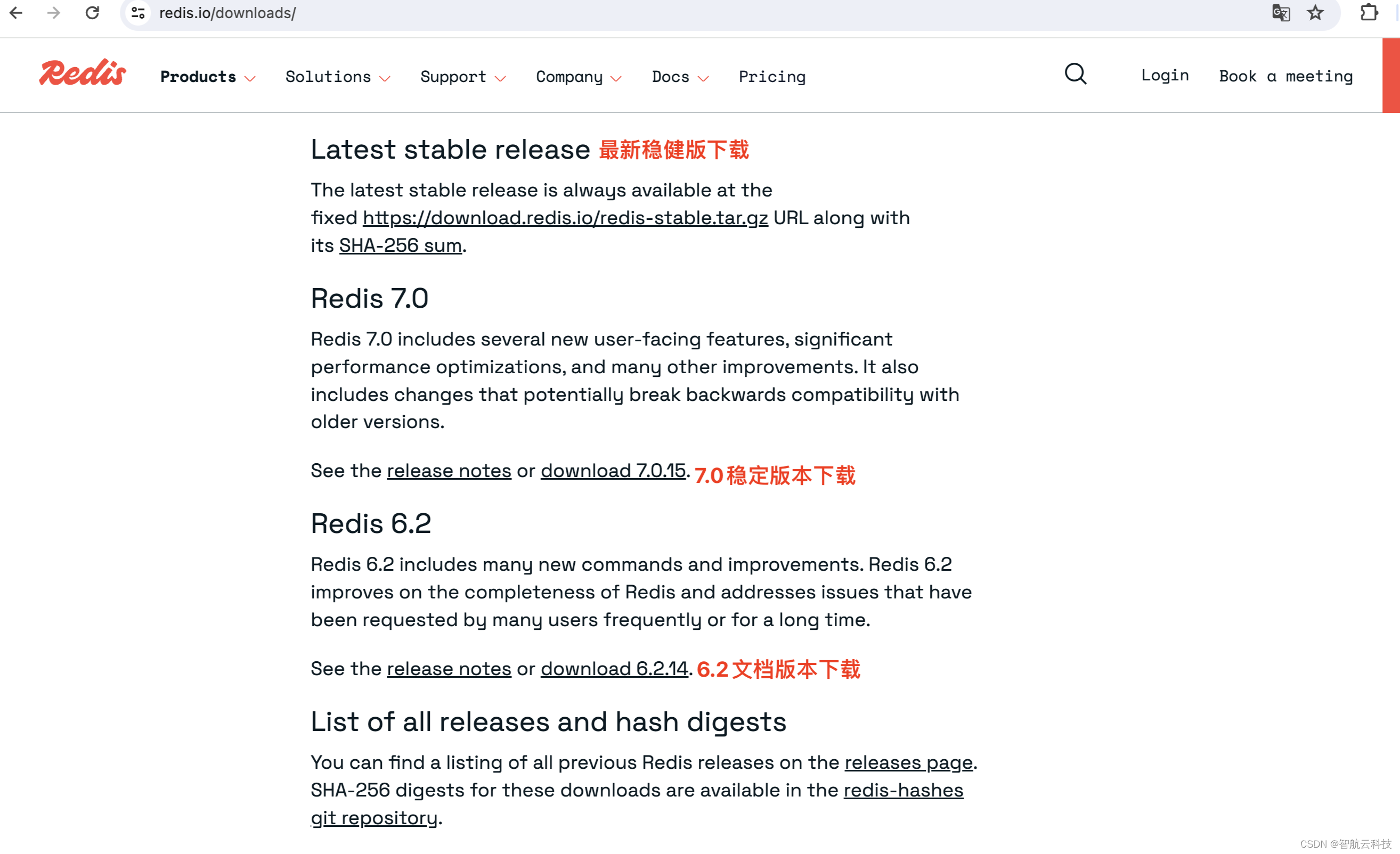Go to the Pricing page

[x=771, y=77]
